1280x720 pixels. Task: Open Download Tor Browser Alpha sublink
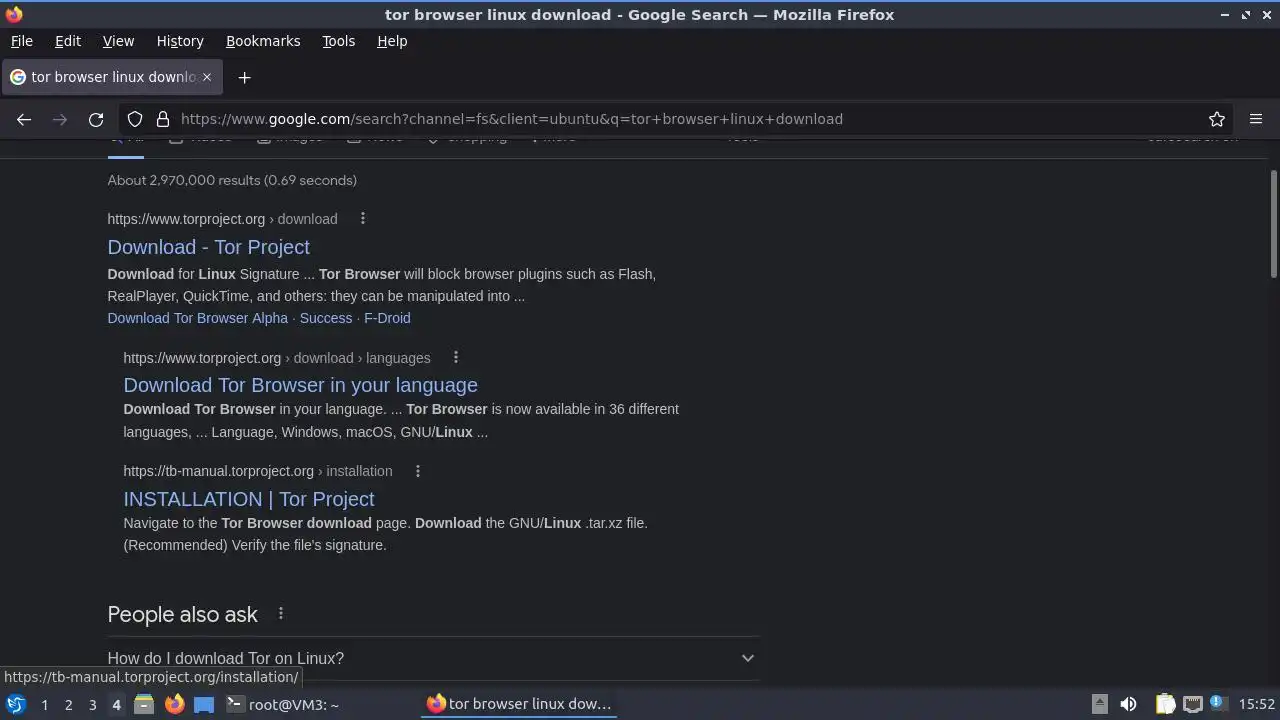[x=198, y=318]
